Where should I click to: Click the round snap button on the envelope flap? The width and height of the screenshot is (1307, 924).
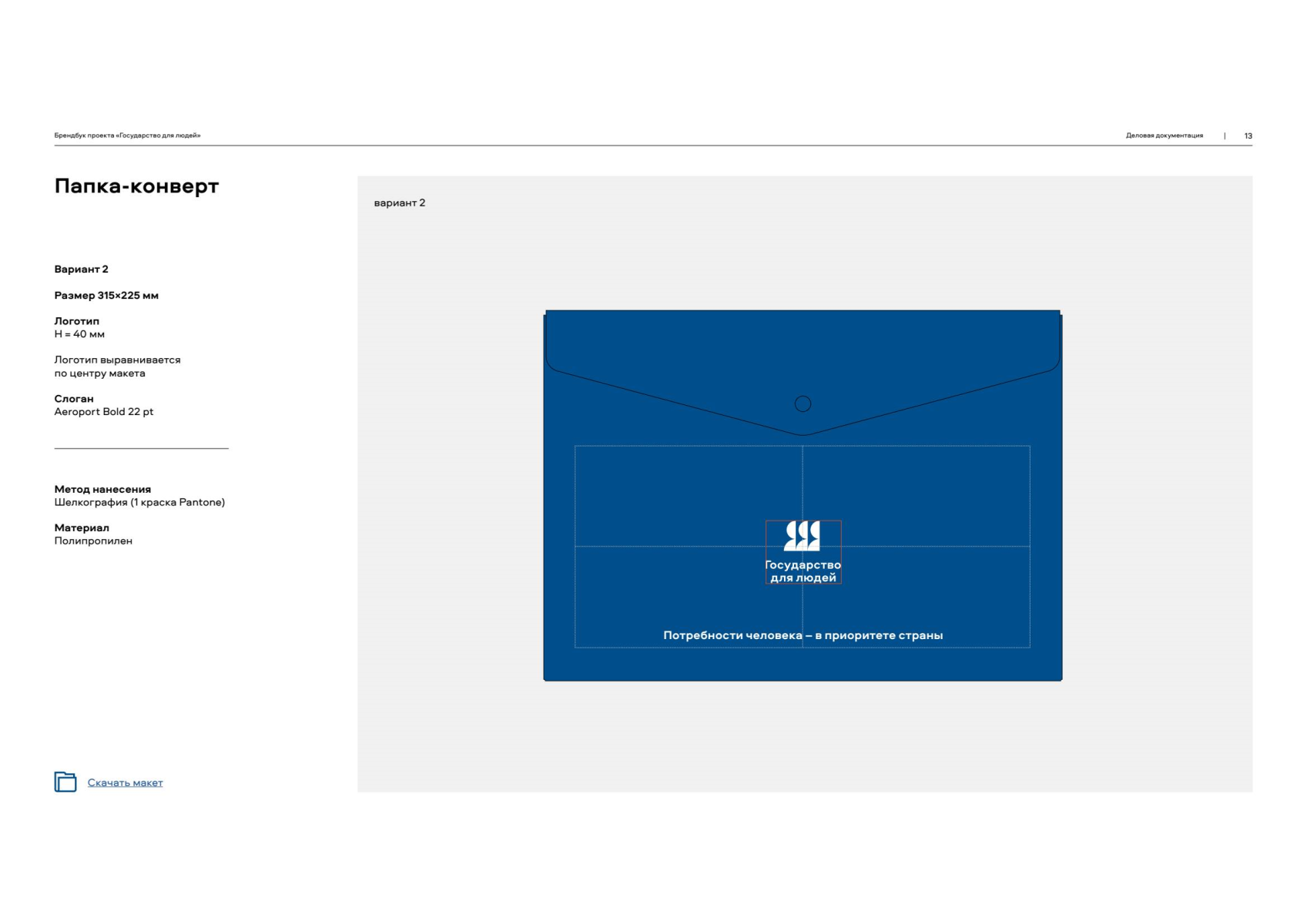(x=803, y=403)
